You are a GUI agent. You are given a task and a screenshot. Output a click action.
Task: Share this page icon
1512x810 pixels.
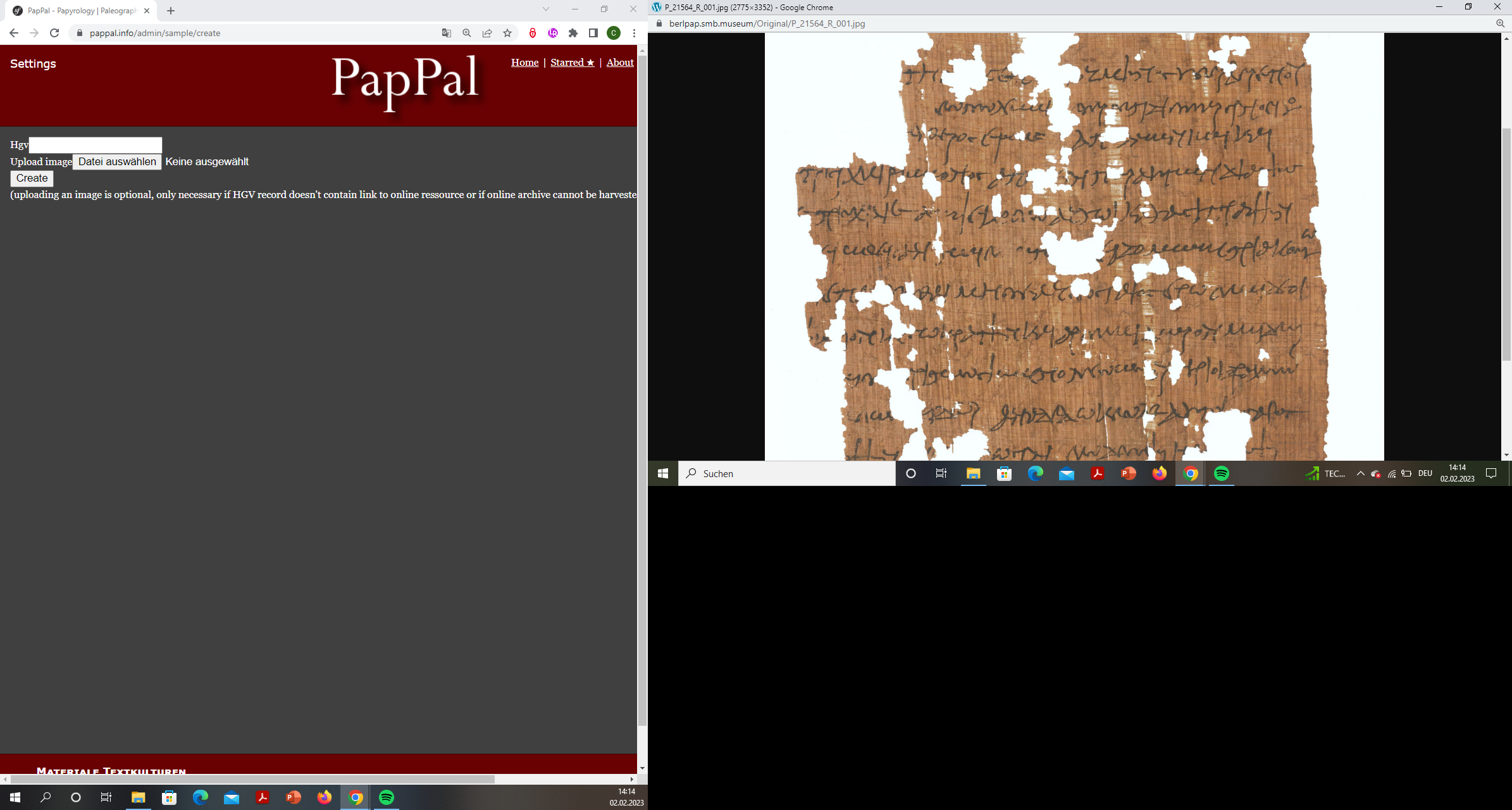pos(487,33)
